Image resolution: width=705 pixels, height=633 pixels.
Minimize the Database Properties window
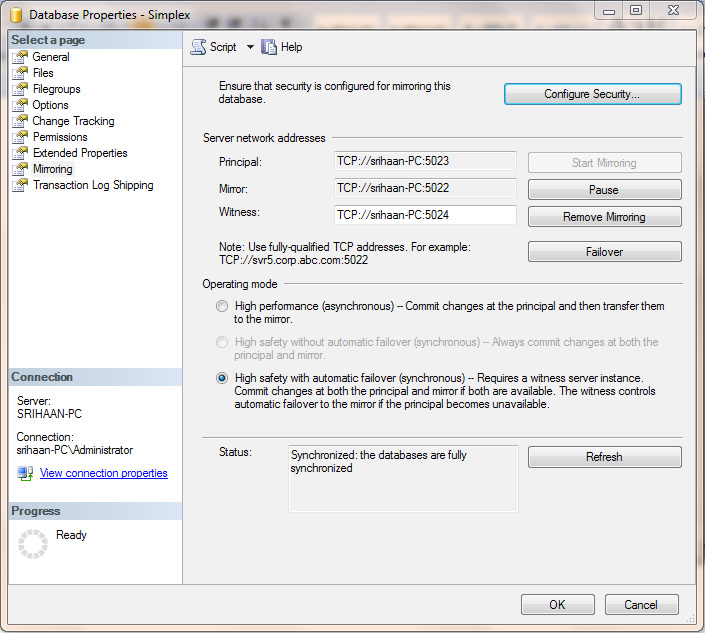[609, 11]
